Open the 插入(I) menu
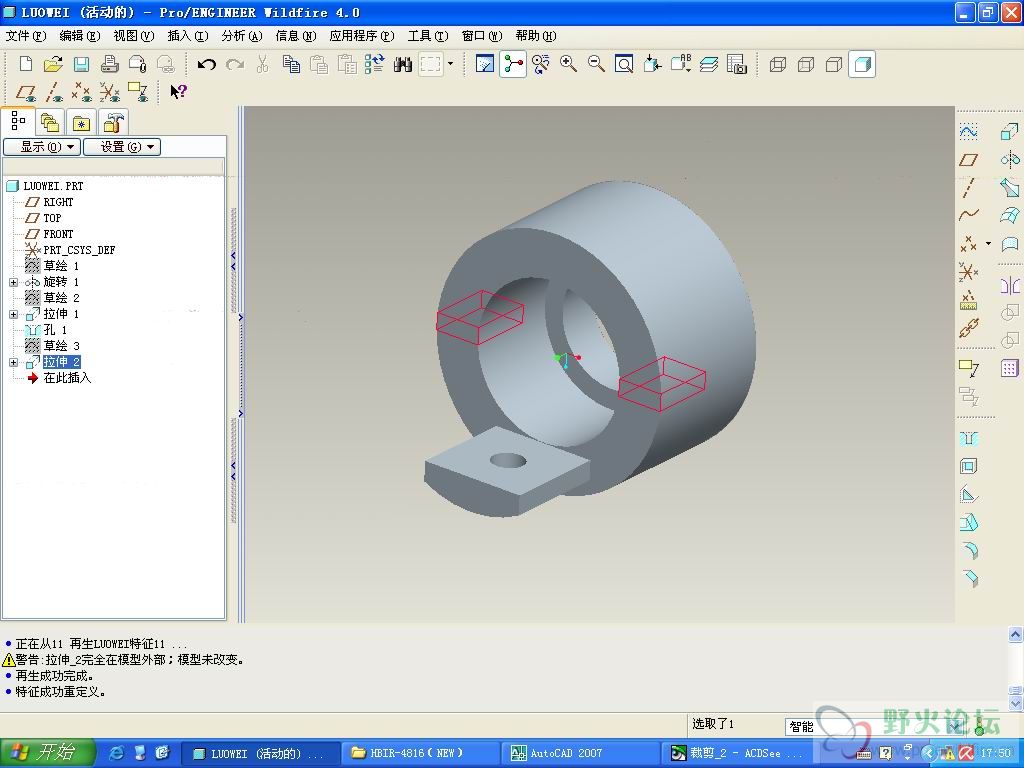The width and height of the screenshot is (1024, 768). (188, 36)
